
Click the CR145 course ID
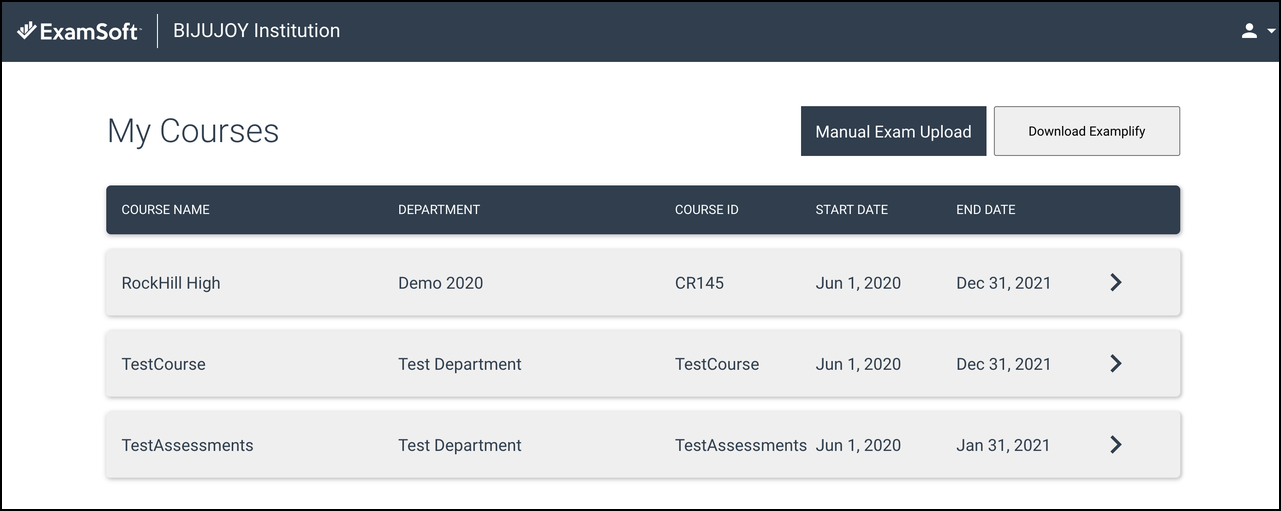pos(699,283)
